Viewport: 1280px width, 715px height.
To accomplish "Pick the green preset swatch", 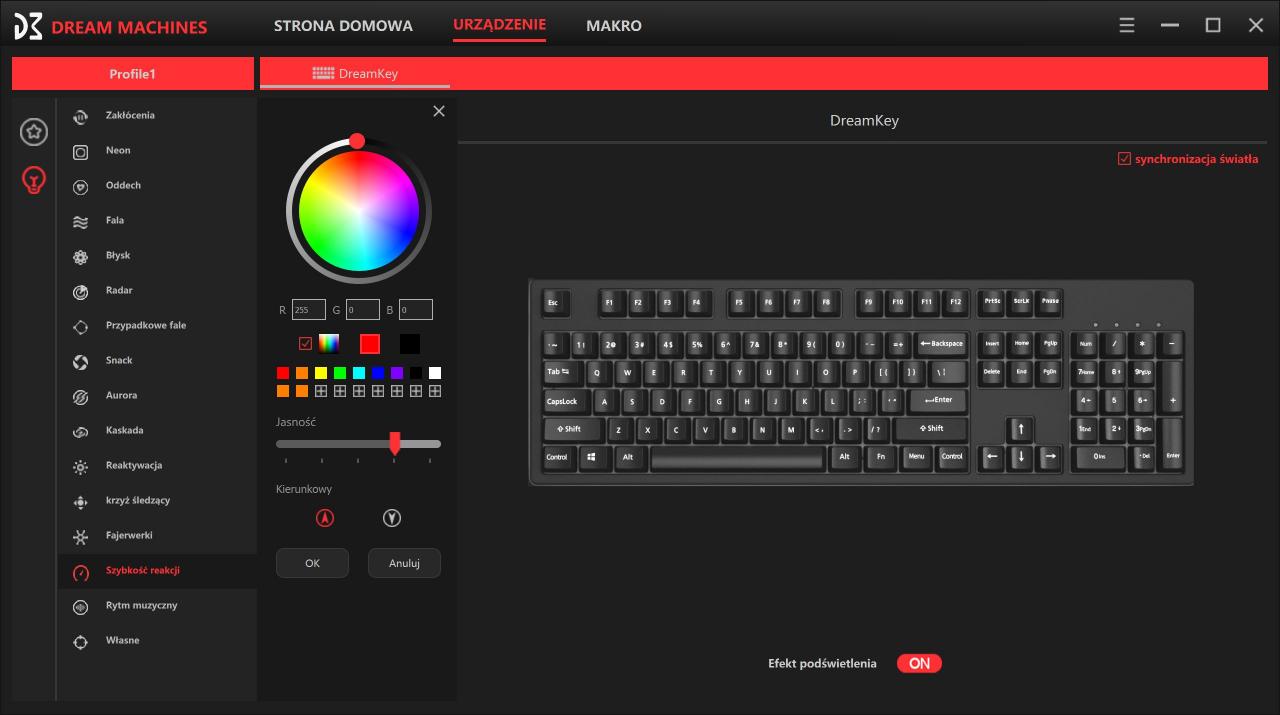I will click(340, 373).
